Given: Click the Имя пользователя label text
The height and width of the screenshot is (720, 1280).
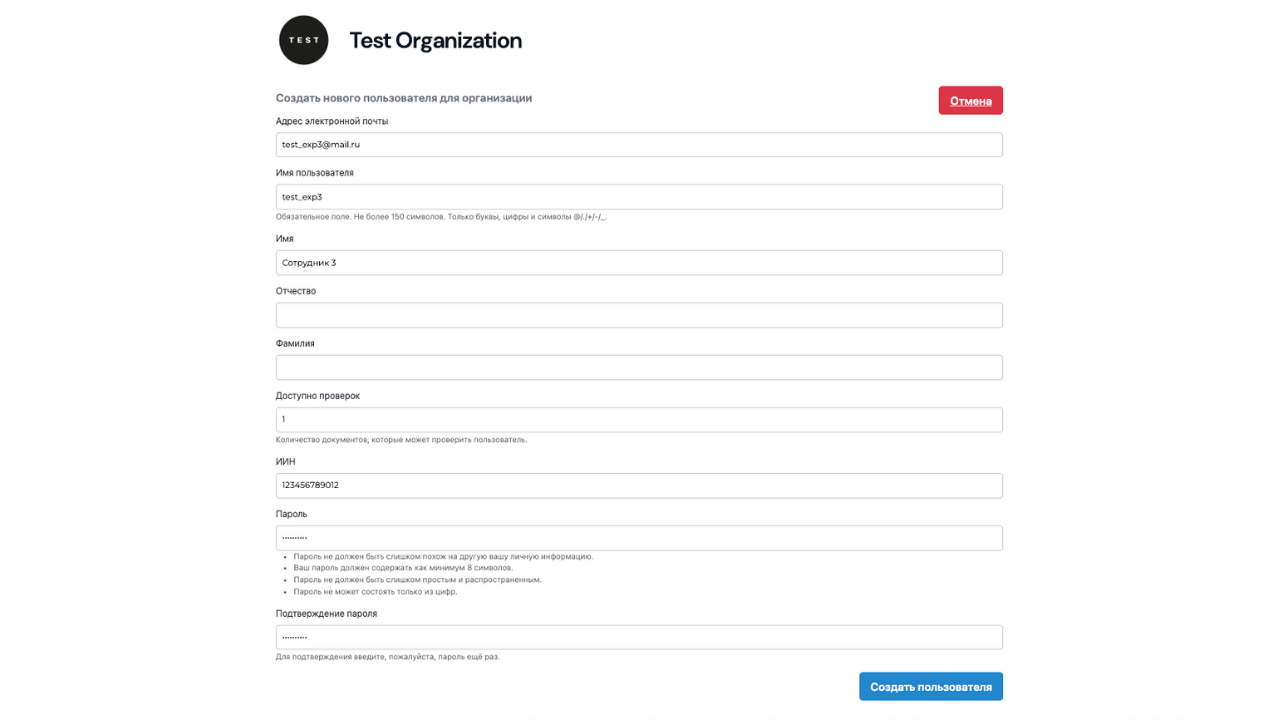Looking at the screenshot, I should coord(314,173).
